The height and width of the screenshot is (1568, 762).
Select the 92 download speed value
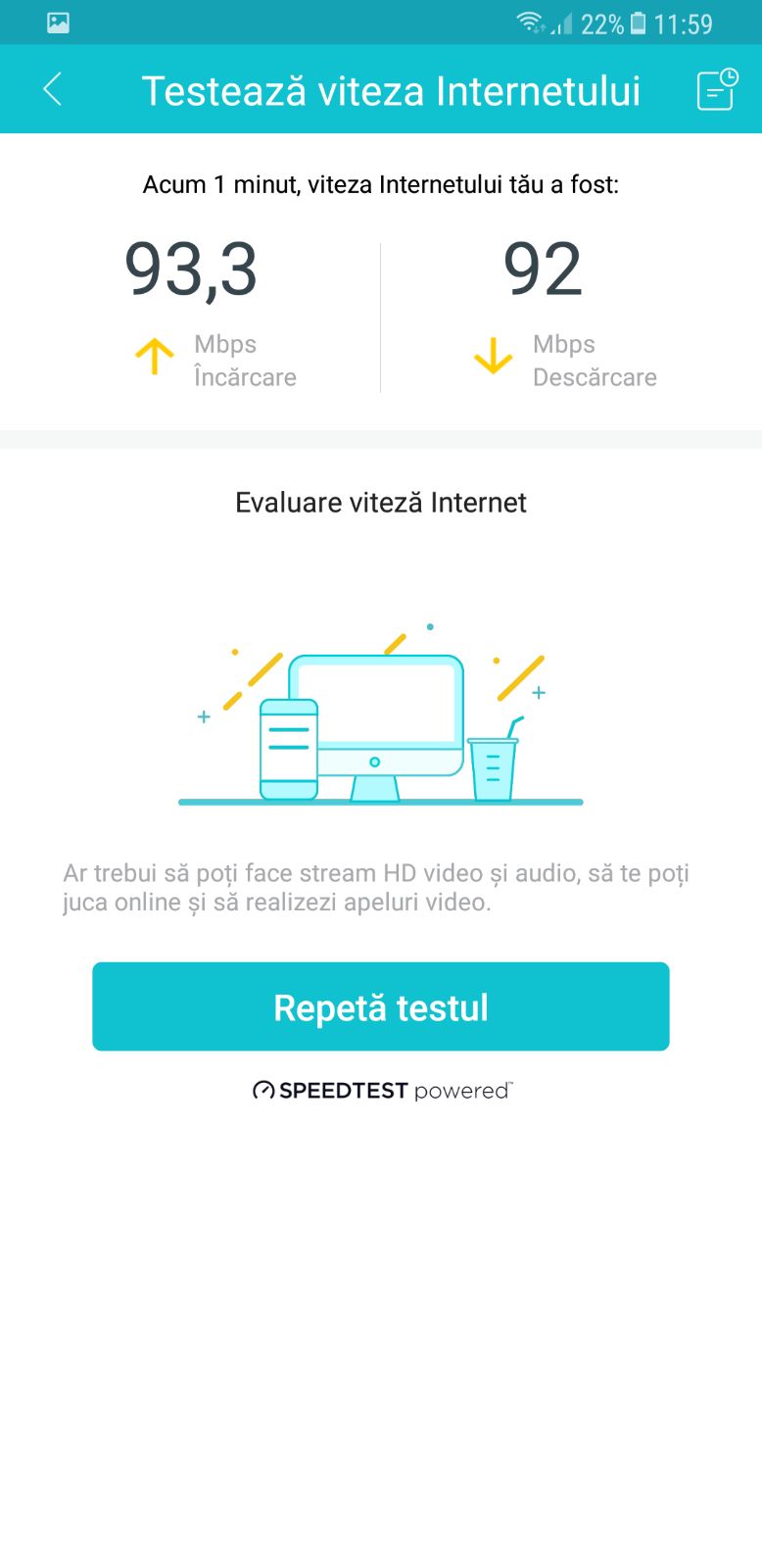[543, 269]
